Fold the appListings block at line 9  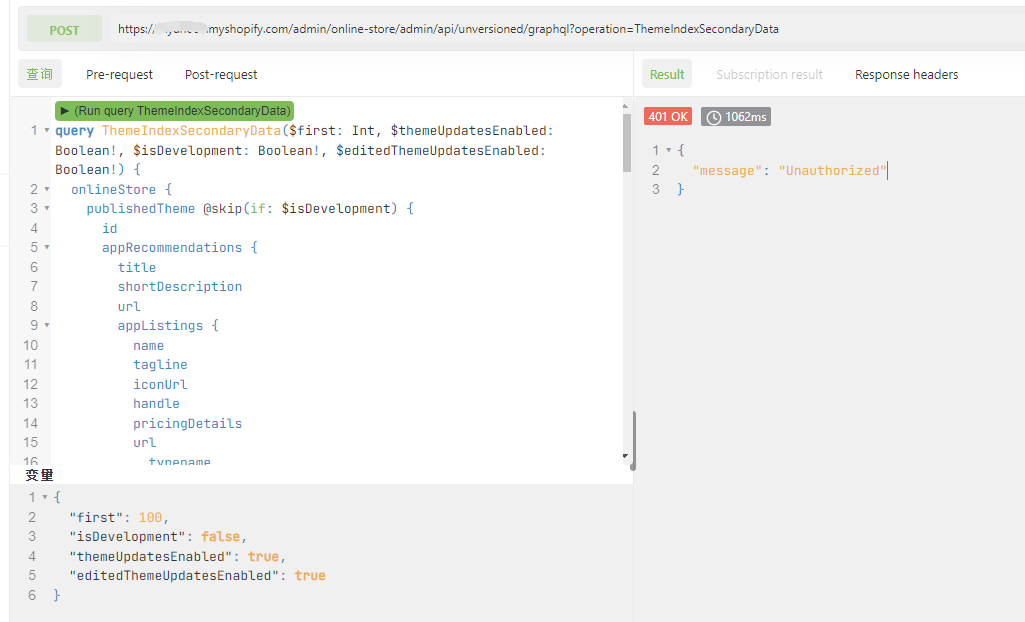[47, 326]
